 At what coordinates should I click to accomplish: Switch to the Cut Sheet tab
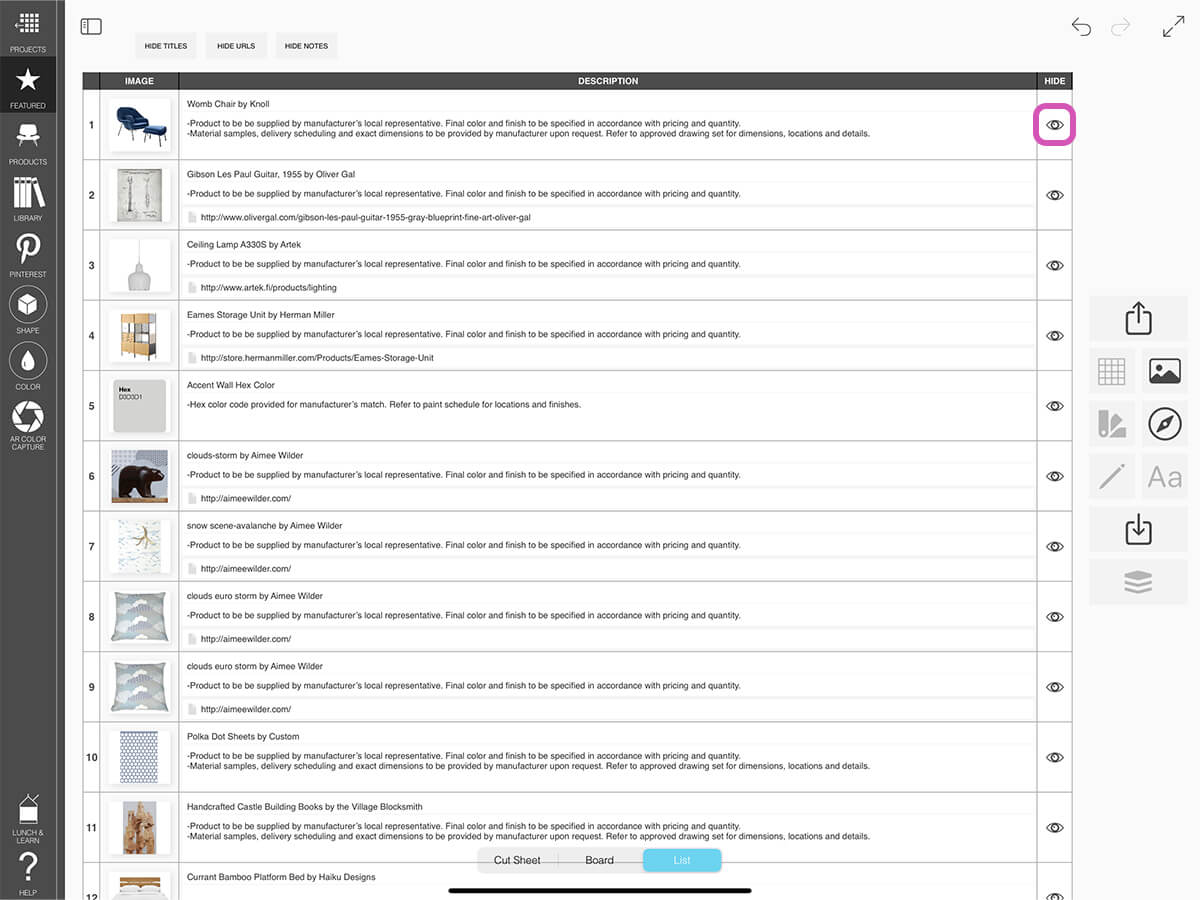tap(517, 860)
